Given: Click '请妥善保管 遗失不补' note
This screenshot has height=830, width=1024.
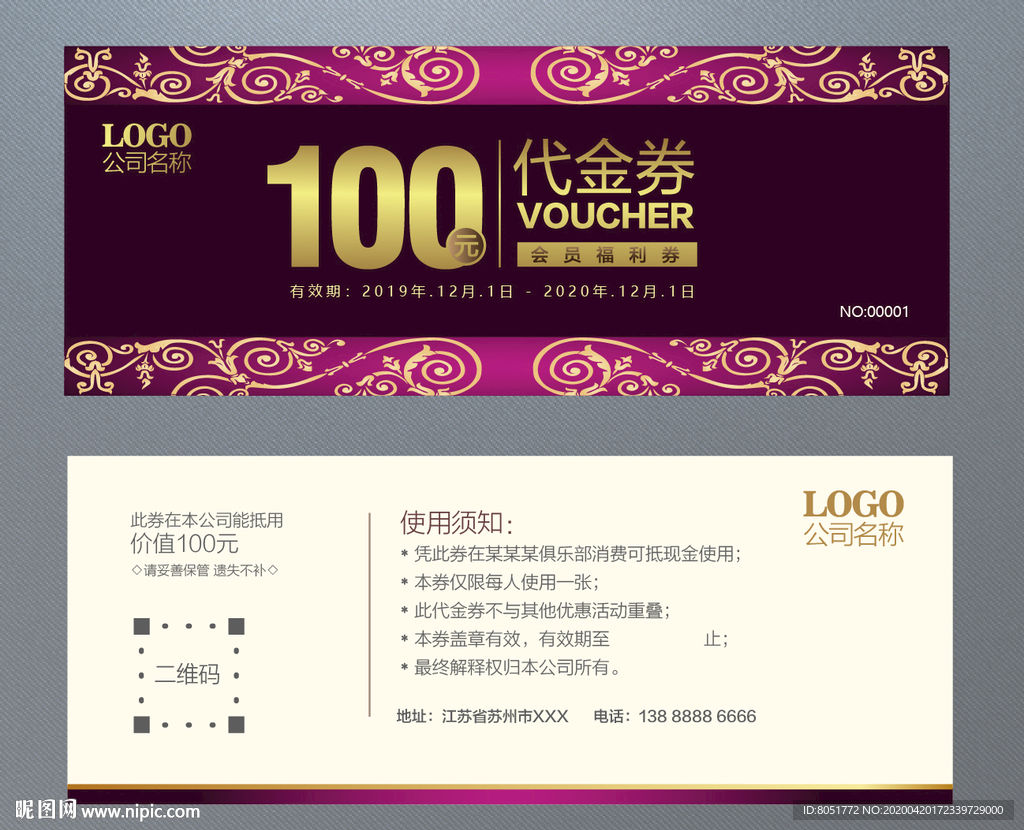Looking at the screenshot, I should pyautogui.click(x=205, y=570).
